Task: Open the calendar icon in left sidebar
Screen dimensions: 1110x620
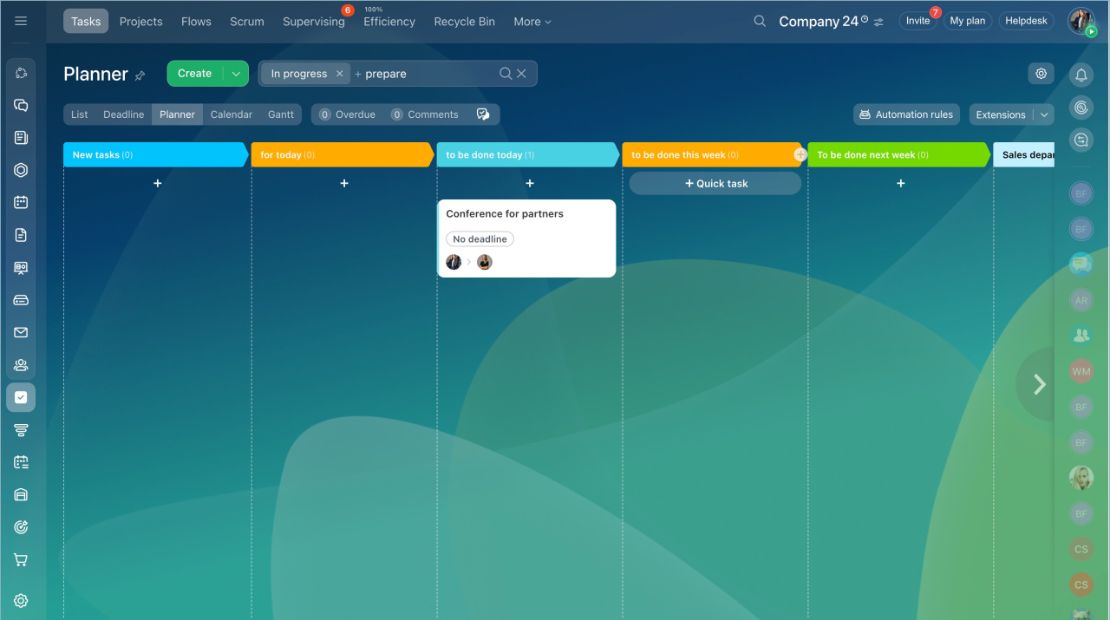Action: point(21,202)
